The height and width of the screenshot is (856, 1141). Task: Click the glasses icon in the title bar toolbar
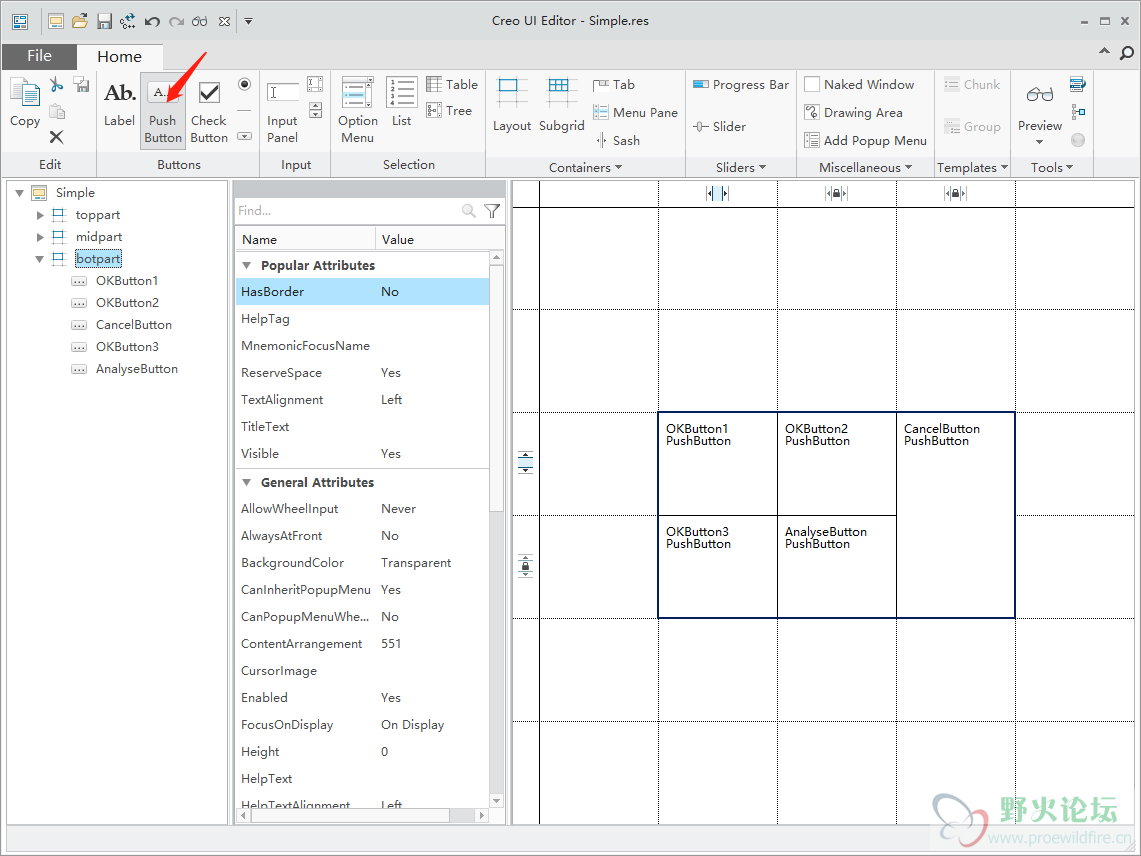pyautogui.click(x=199, y=22)
